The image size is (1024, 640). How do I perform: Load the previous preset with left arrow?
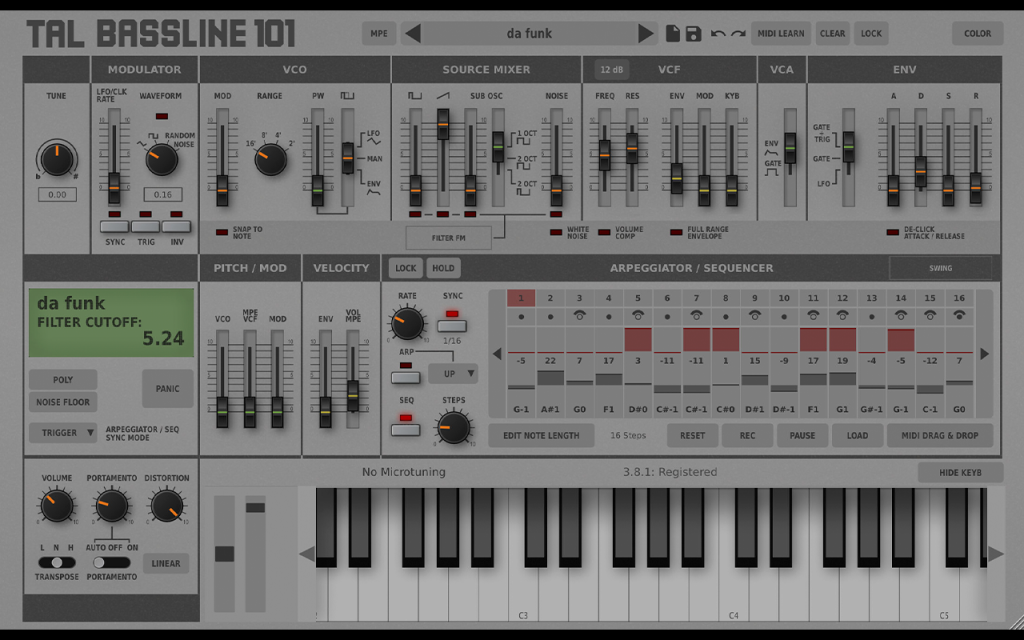point(413,33)
